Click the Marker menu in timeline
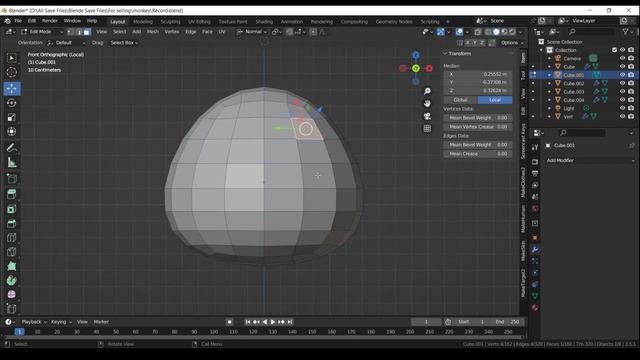This screenshot has height=360, width=640. (101, 322)
